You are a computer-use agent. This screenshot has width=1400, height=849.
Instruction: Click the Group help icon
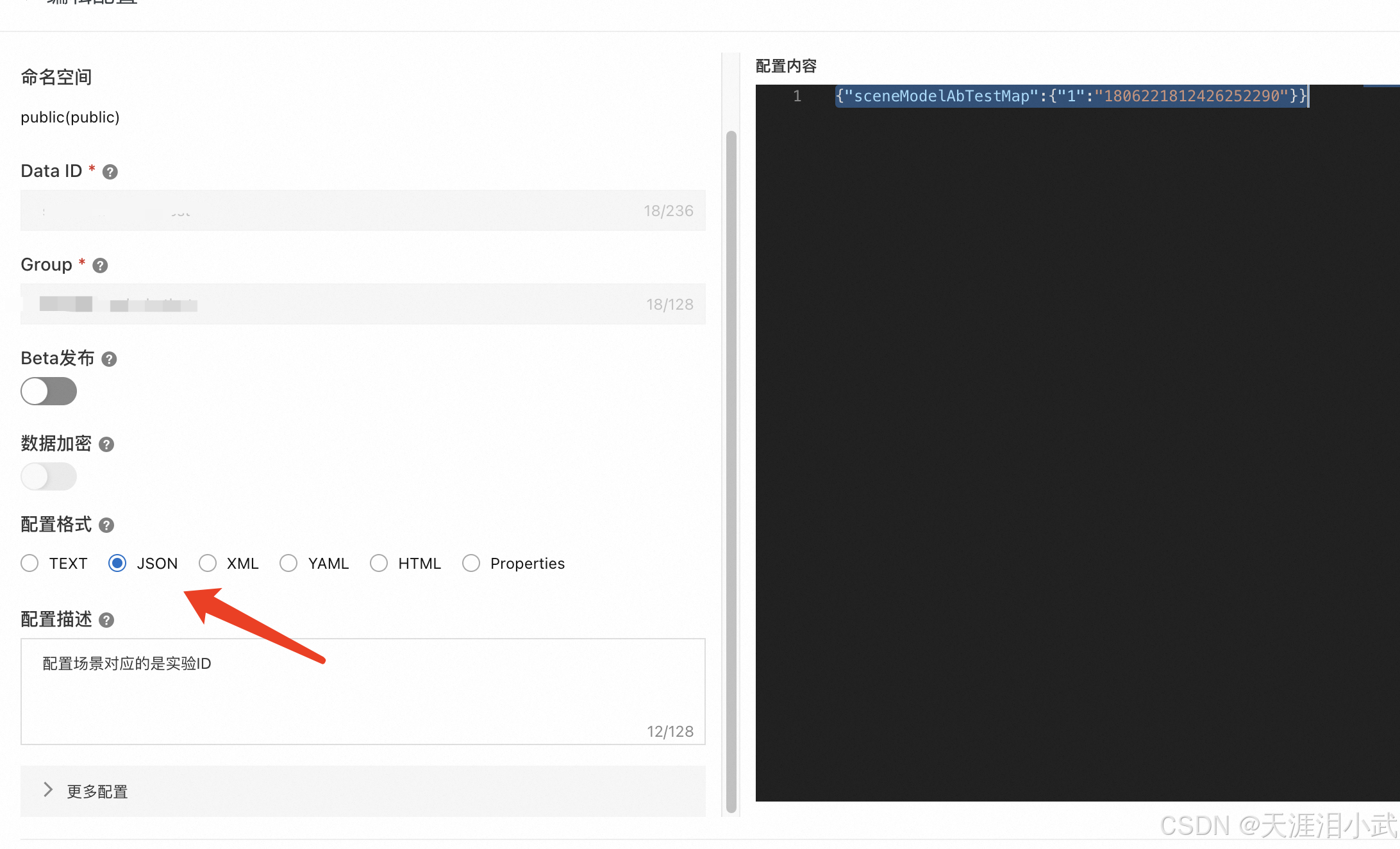point(99,265)
